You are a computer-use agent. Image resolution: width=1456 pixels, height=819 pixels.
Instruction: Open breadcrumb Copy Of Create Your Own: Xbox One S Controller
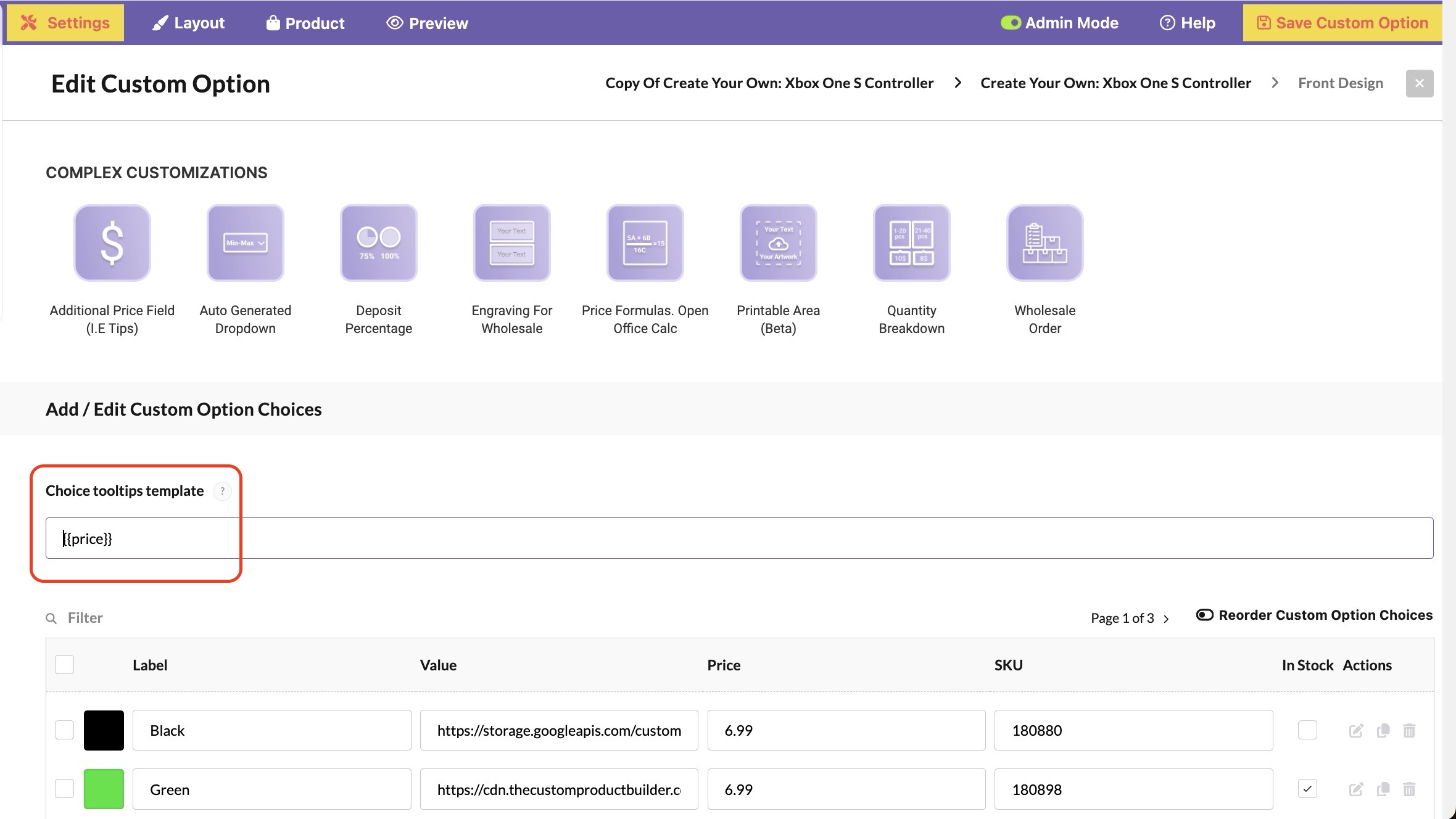pos(769,83)
